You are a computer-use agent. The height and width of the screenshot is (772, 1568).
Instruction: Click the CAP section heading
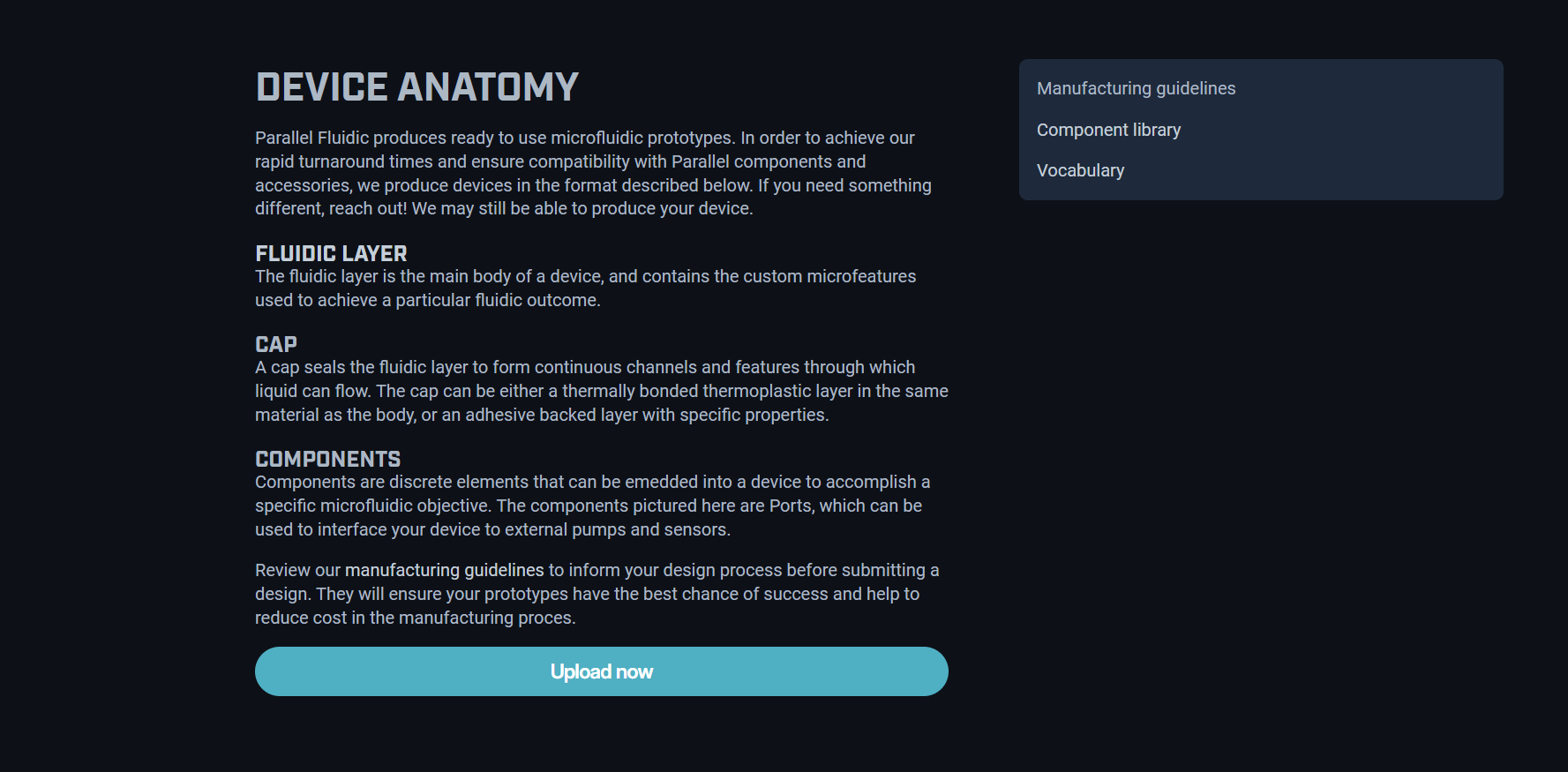point(275,344)
